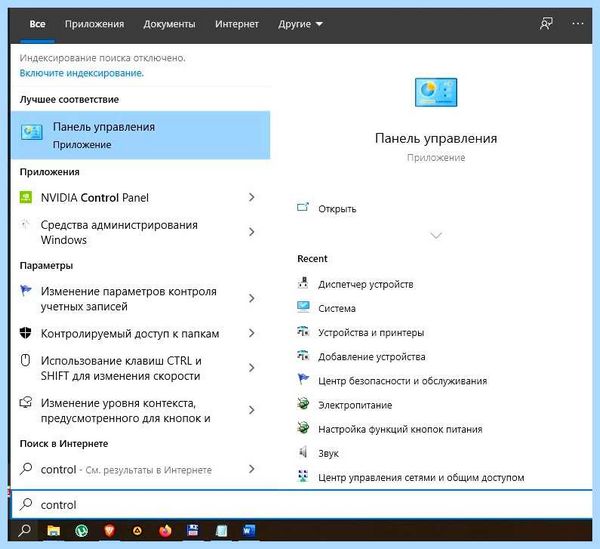Click NVIDIA Control Panel green icon
This screenshot has height=549, width=600.
[26, 197]
